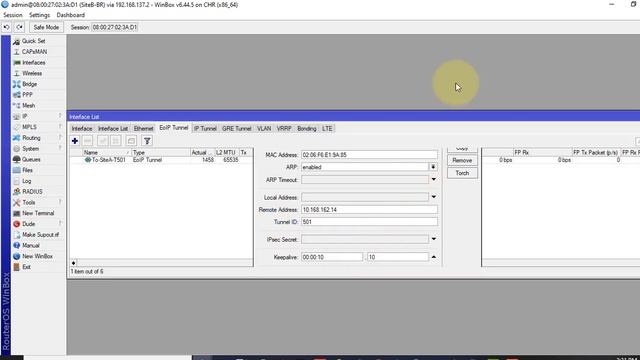Sort by the Type column header
640x360 pixels.
(x=161, y=152)
